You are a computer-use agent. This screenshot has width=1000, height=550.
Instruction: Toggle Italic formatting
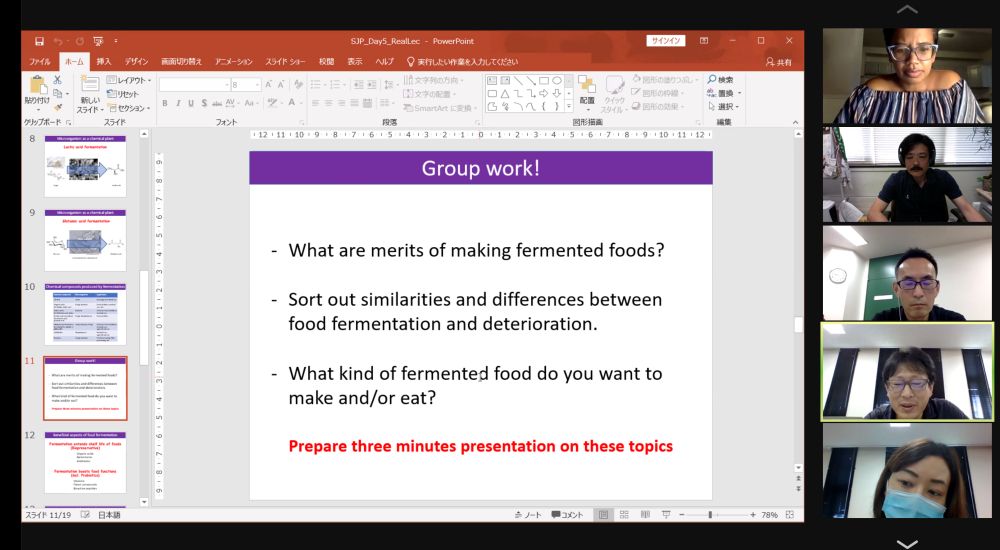point(178,103)
